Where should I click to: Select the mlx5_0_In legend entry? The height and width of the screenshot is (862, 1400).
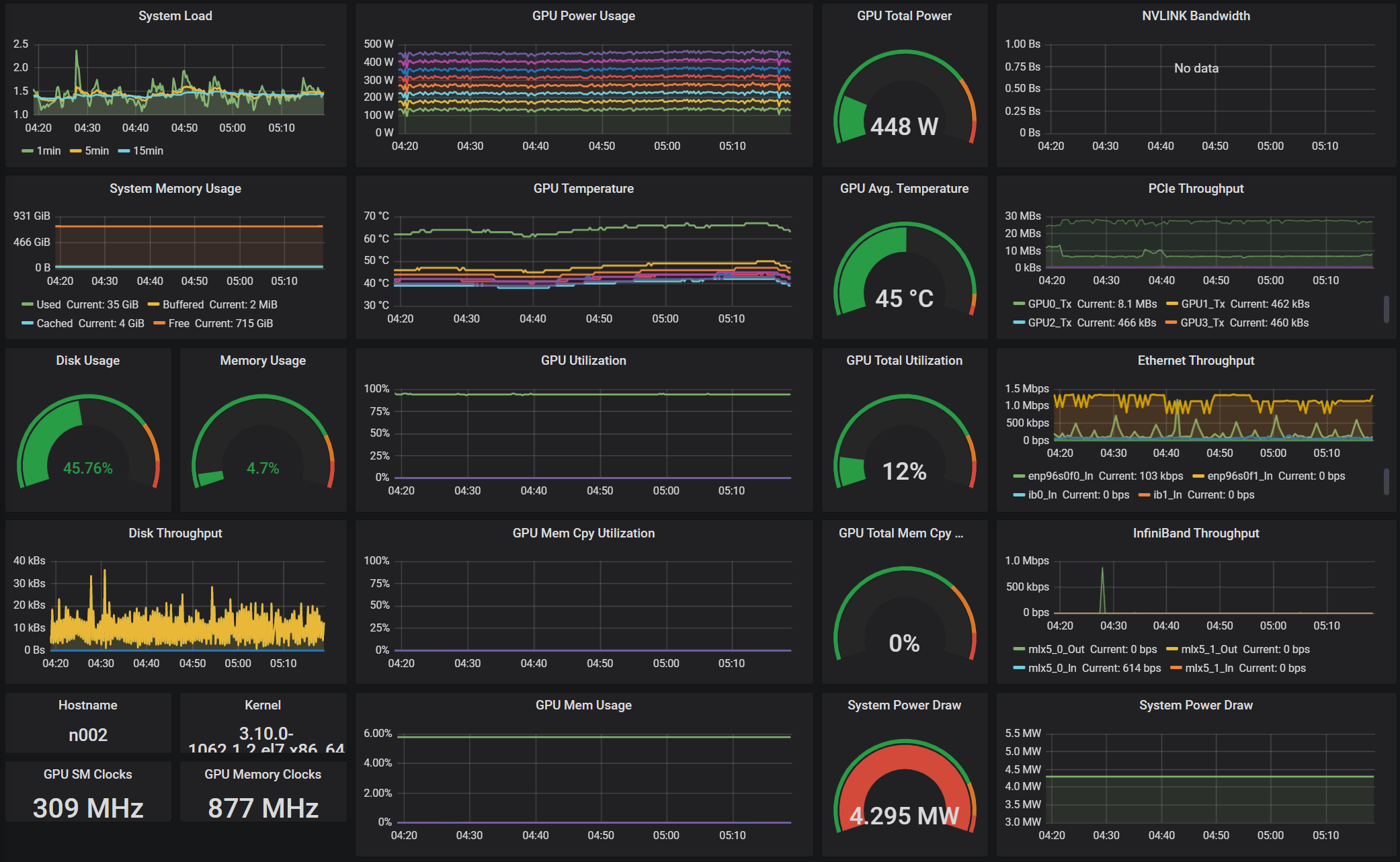point(1052,668)
